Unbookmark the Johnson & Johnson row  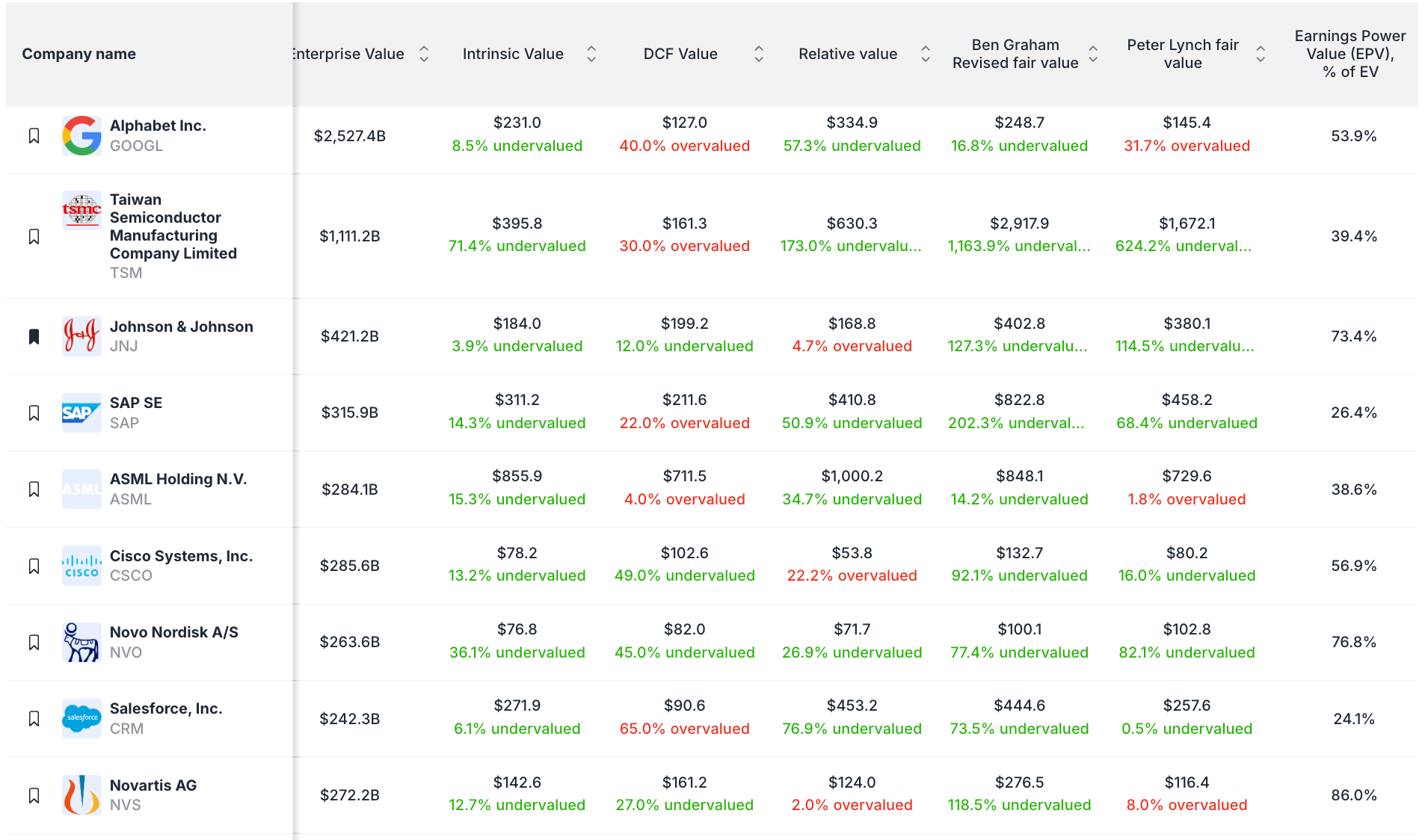coord(34,336)
